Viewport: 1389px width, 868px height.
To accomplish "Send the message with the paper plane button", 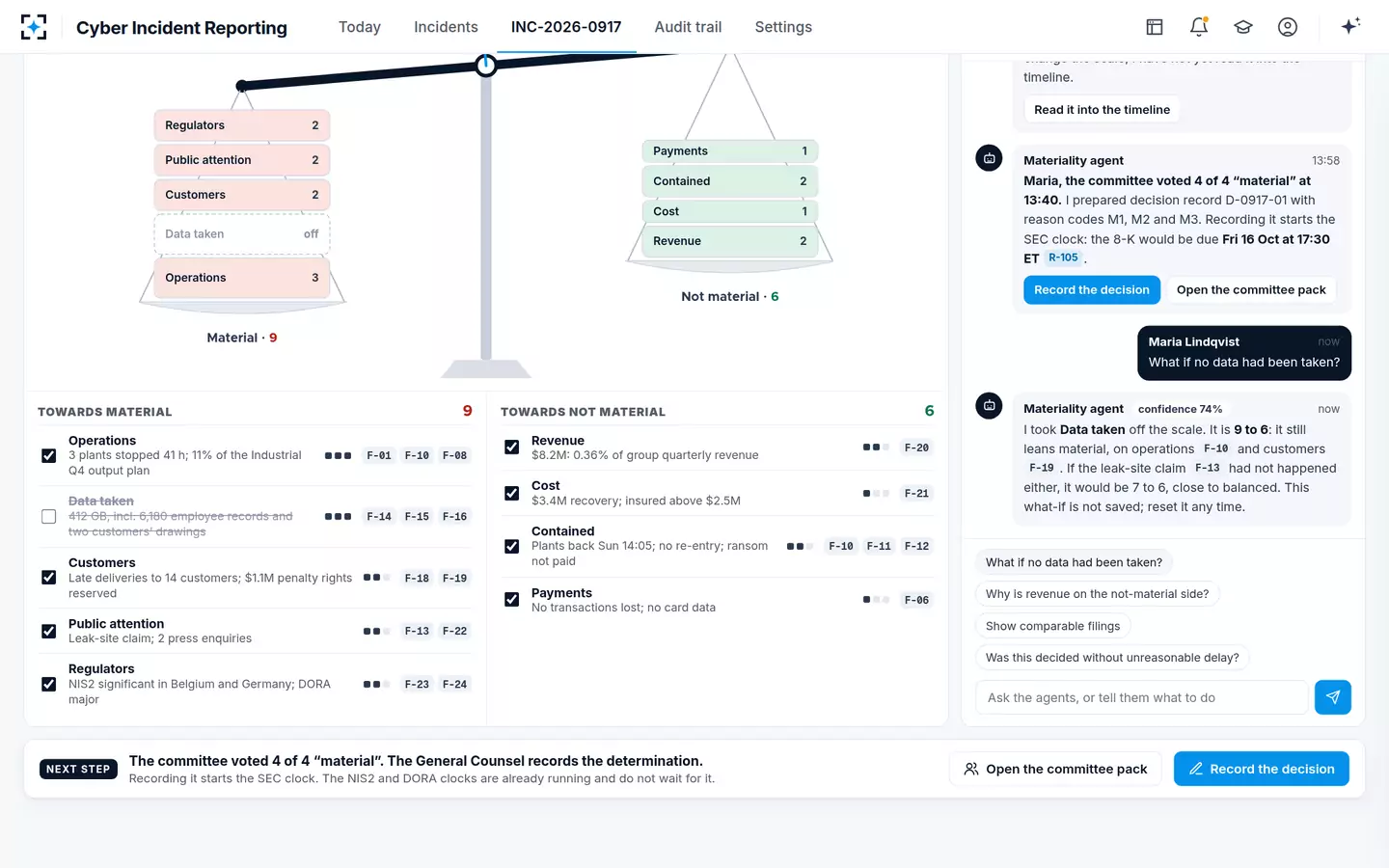I will point(1332,697).
